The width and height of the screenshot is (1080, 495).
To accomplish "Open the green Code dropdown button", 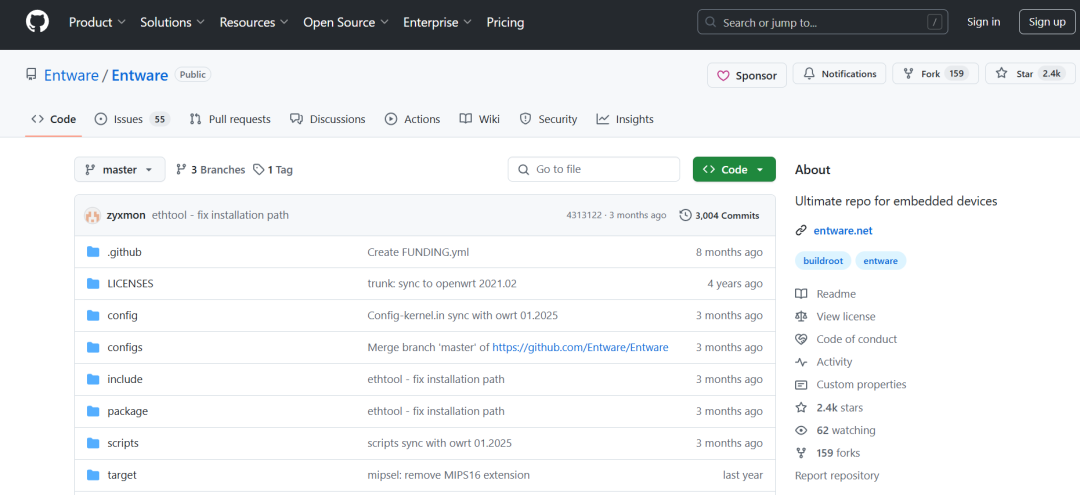I will [734, 169].
